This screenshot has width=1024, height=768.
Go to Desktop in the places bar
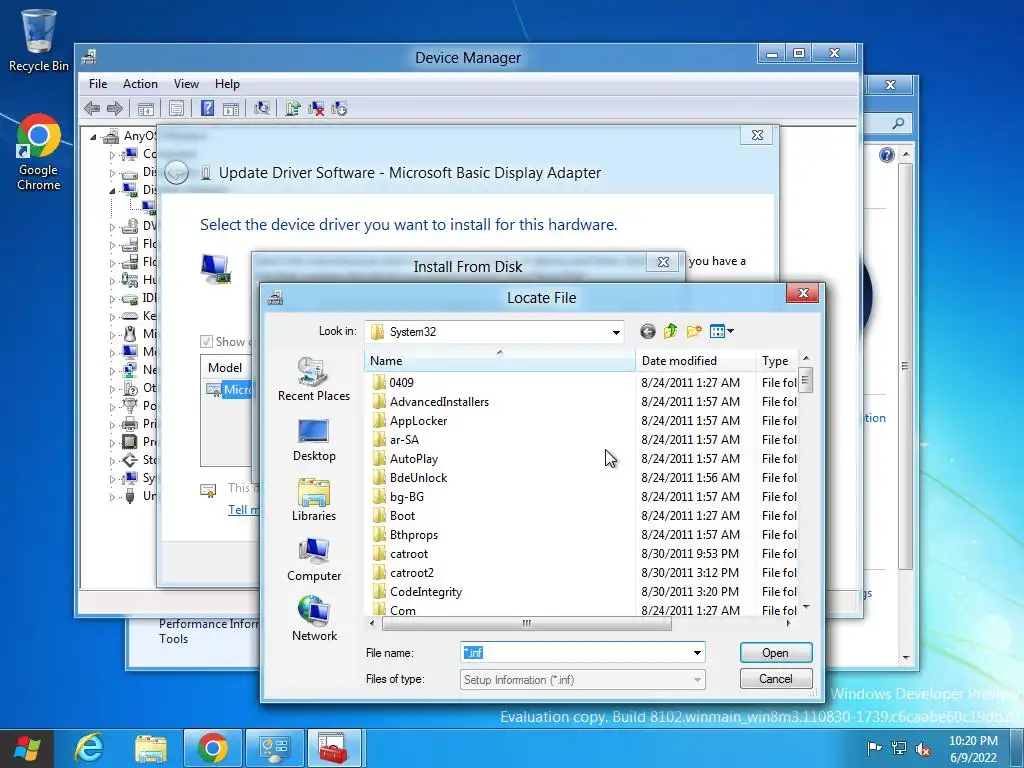point(313,440)
